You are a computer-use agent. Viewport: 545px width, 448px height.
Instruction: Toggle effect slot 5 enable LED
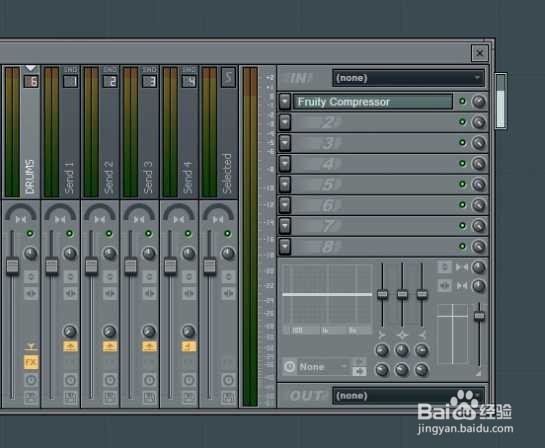coord(462,184)
